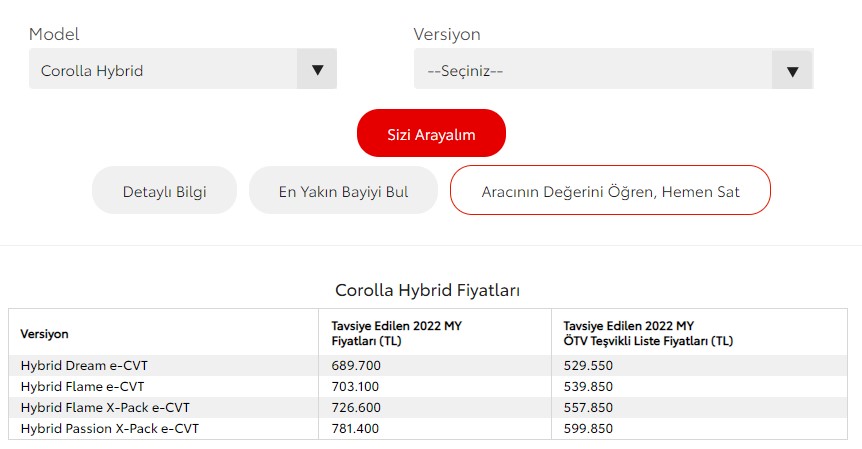
Task: Select Hybrid Passion X-Pack e-CVT row
Action: pyautogui.click(x=428, y=428)
